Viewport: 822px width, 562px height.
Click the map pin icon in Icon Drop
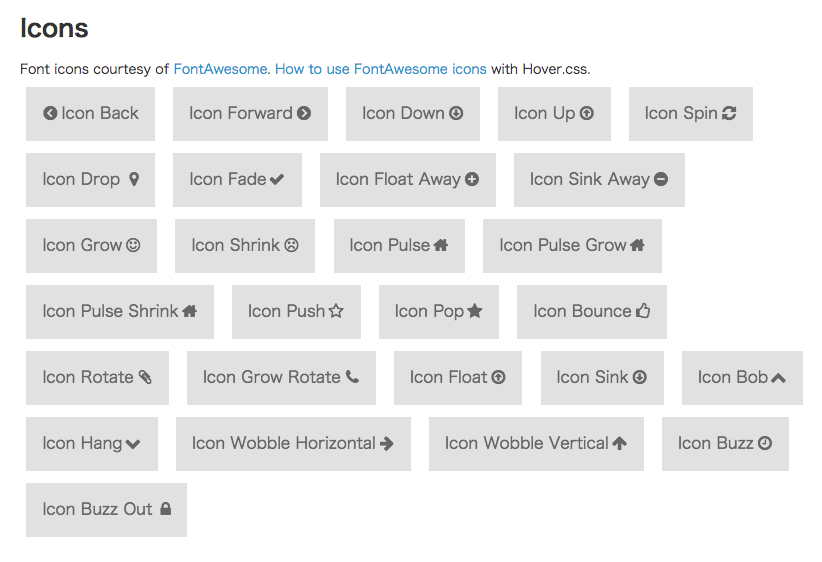pyautogui.click(x=134, y=179)
